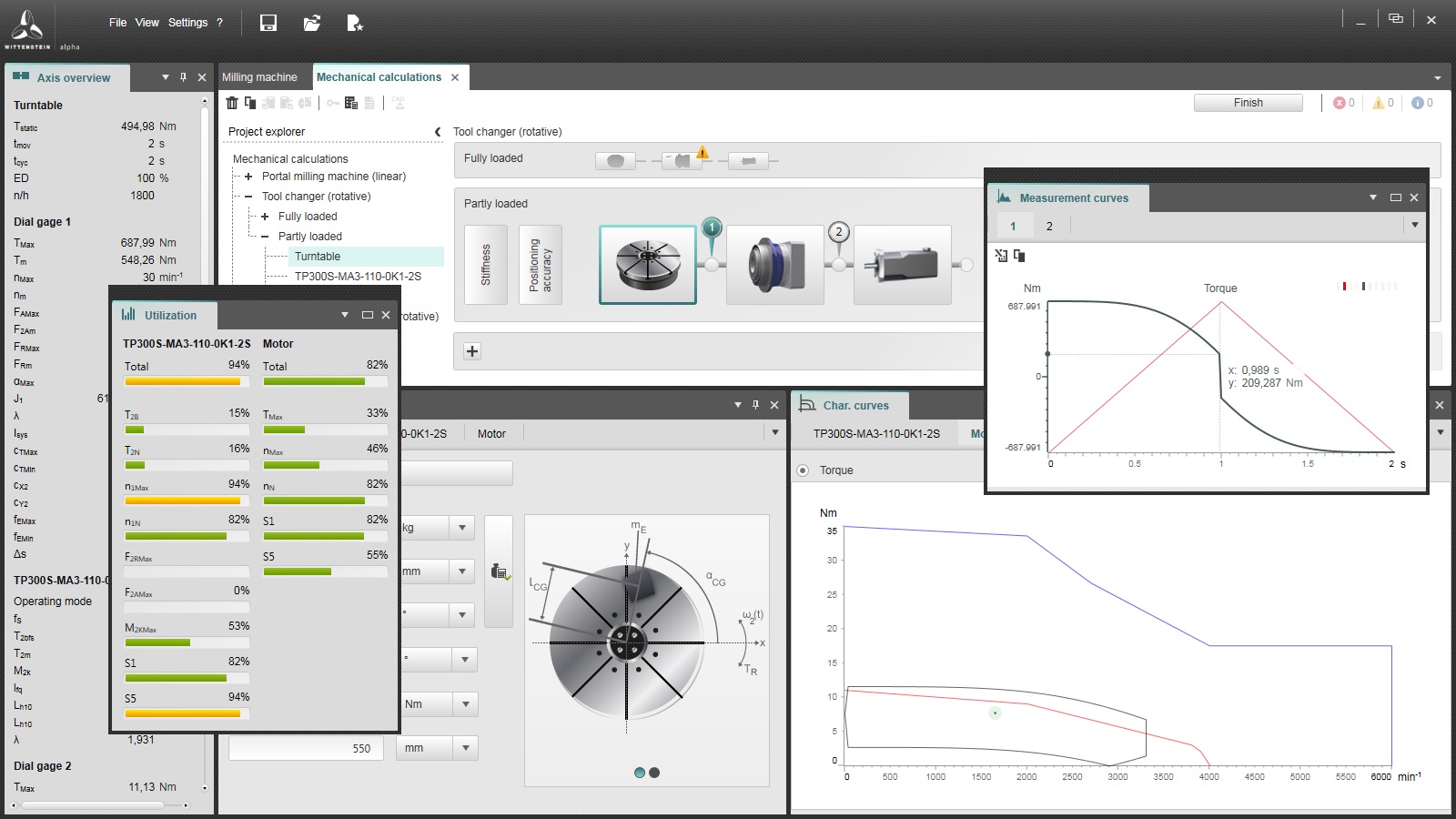
Task: Click the Stiffness button
Action: point(486,265)
